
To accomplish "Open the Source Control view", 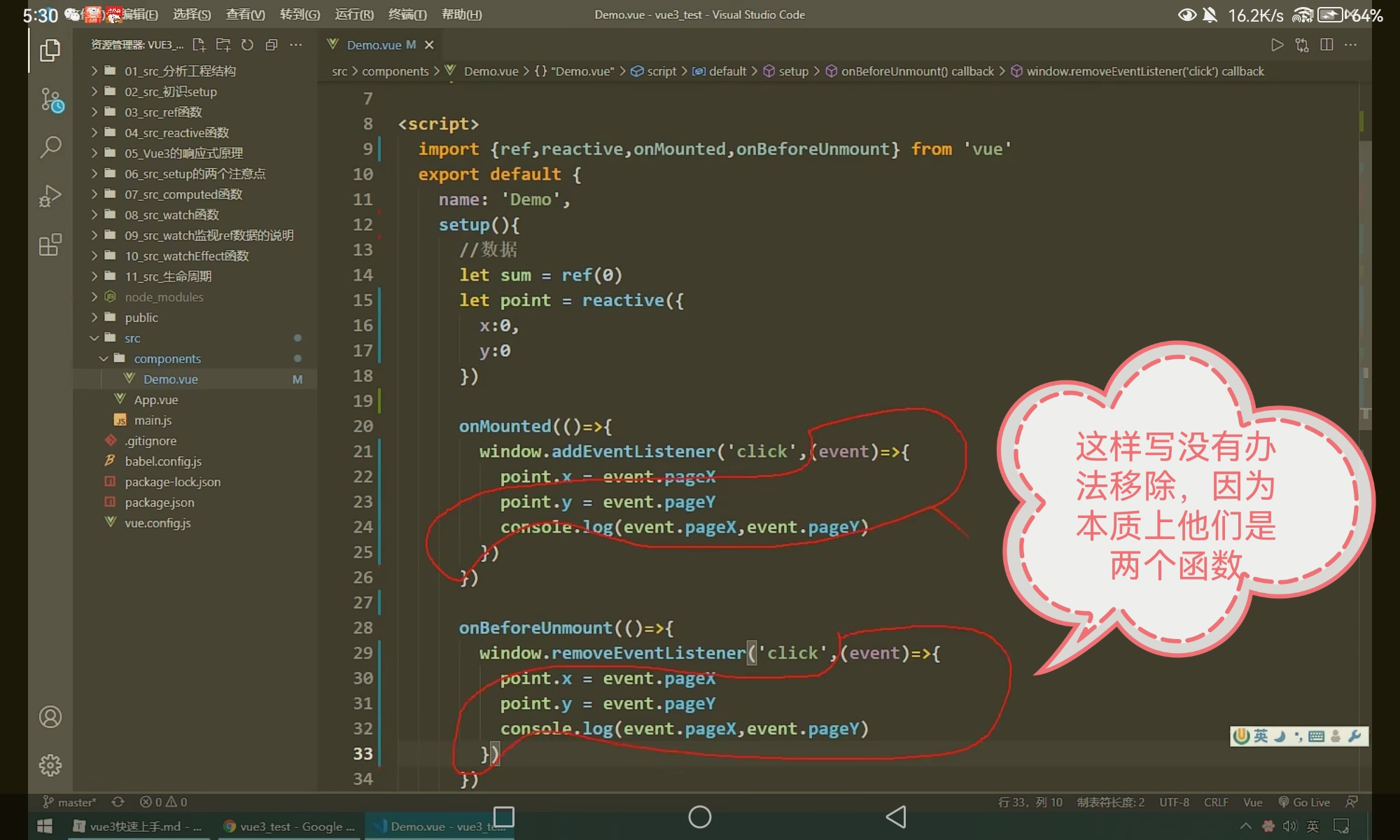I will [51, 99].
